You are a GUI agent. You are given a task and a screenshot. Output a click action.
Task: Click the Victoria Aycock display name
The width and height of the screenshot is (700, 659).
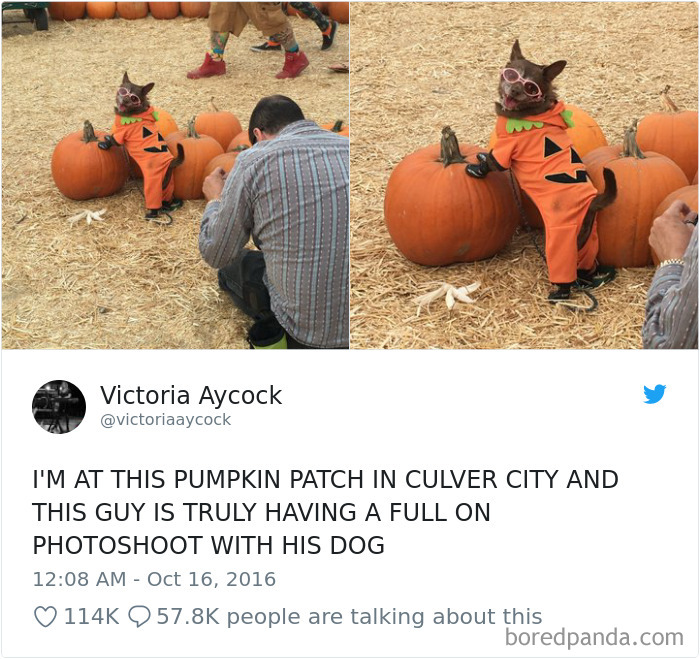[191, 395]
